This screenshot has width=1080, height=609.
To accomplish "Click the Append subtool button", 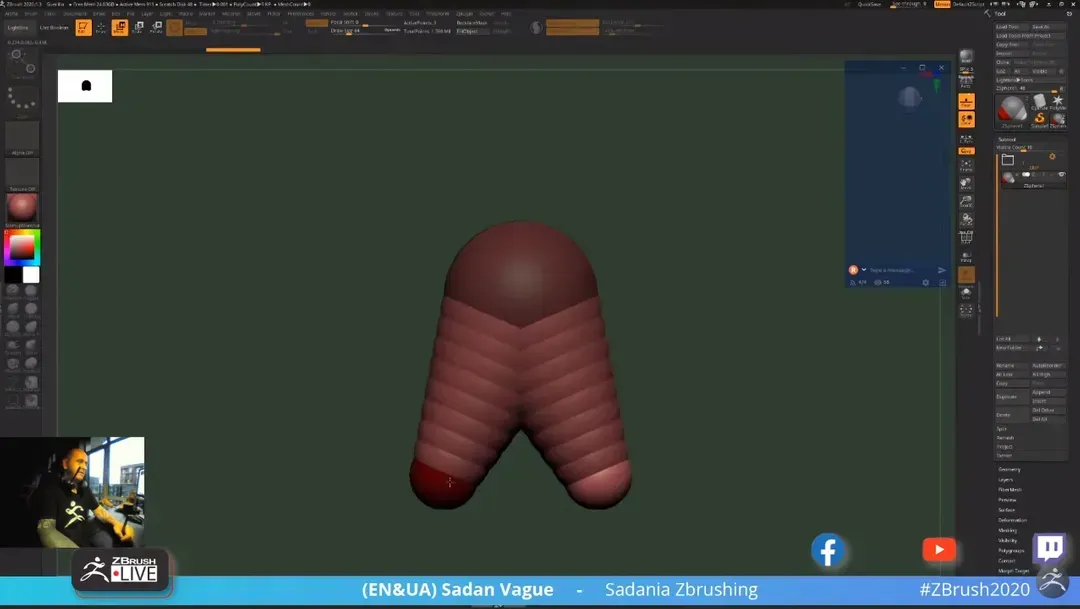I will [1041, 392].
